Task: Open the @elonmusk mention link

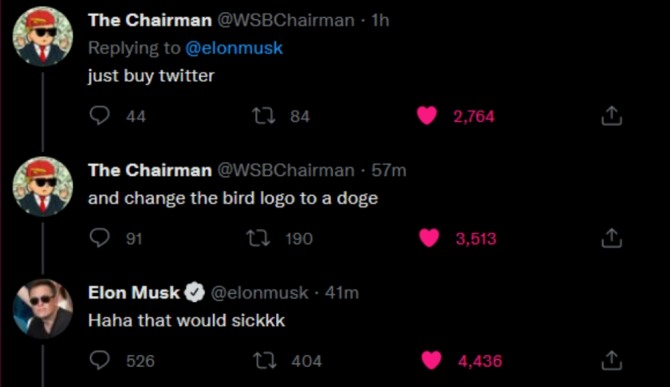Action: click(x=234, y=48)
